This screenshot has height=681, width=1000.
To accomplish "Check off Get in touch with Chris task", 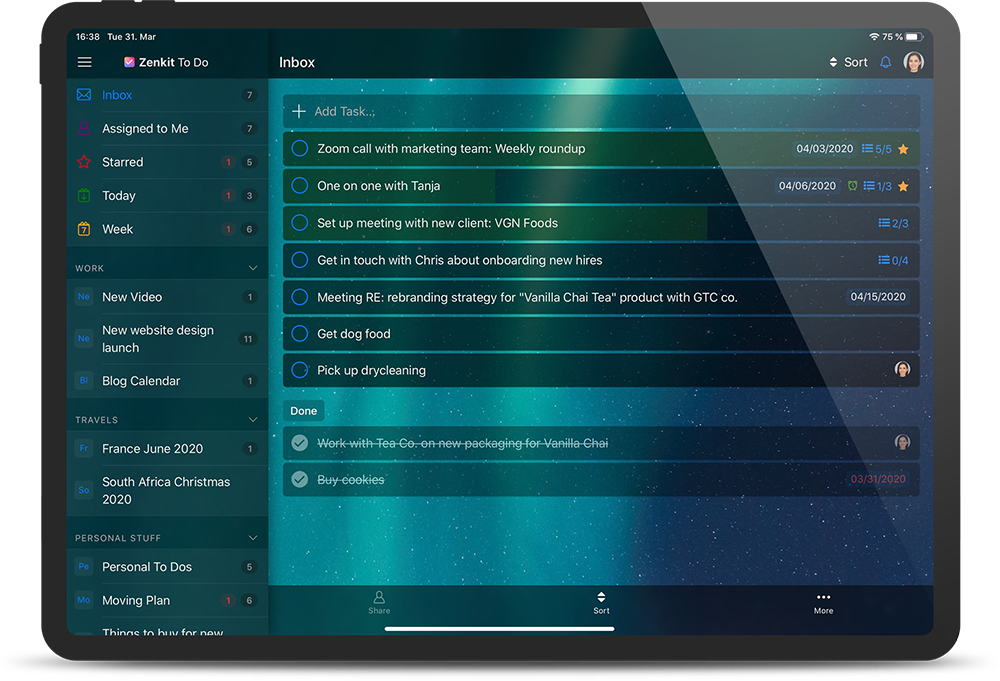I will 300,260.
